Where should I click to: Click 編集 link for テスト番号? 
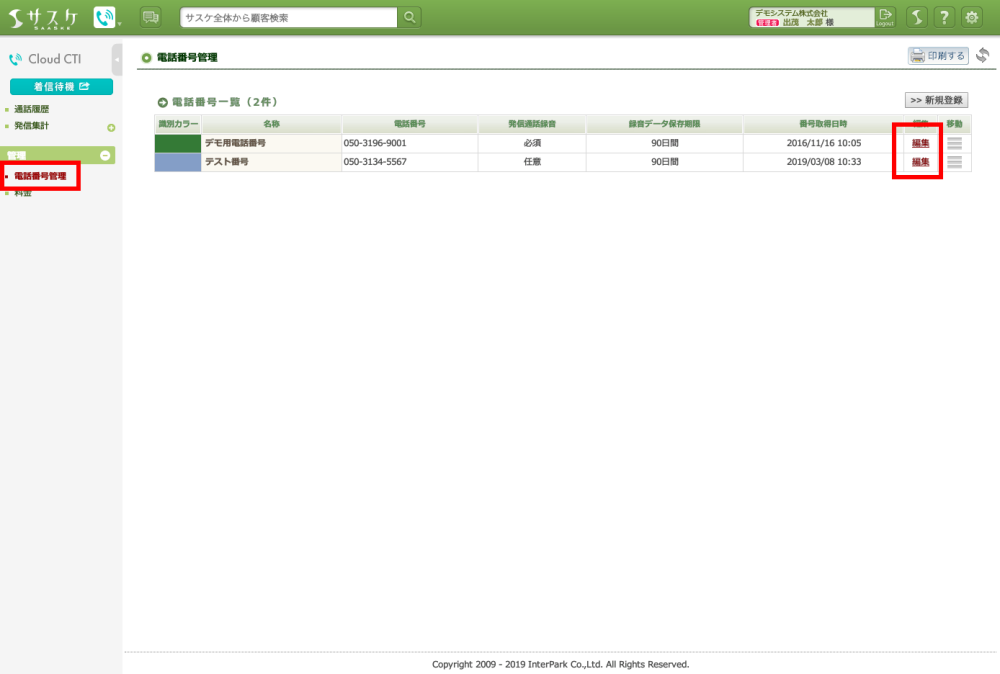(x=920, y=162)
